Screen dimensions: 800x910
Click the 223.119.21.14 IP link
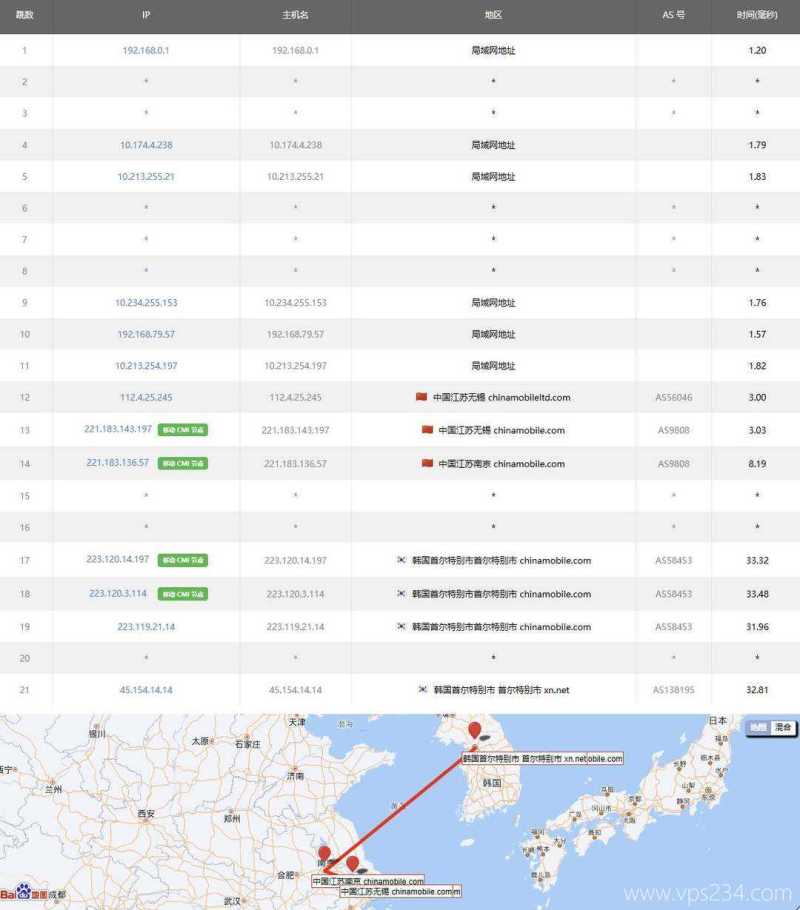[x=146, y=626]
